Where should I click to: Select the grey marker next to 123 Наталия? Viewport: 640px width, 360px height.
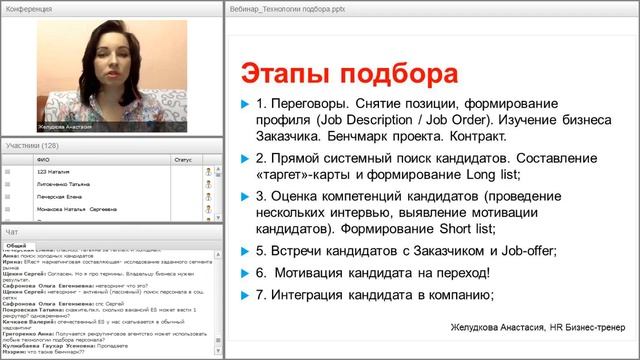(7, 172)
